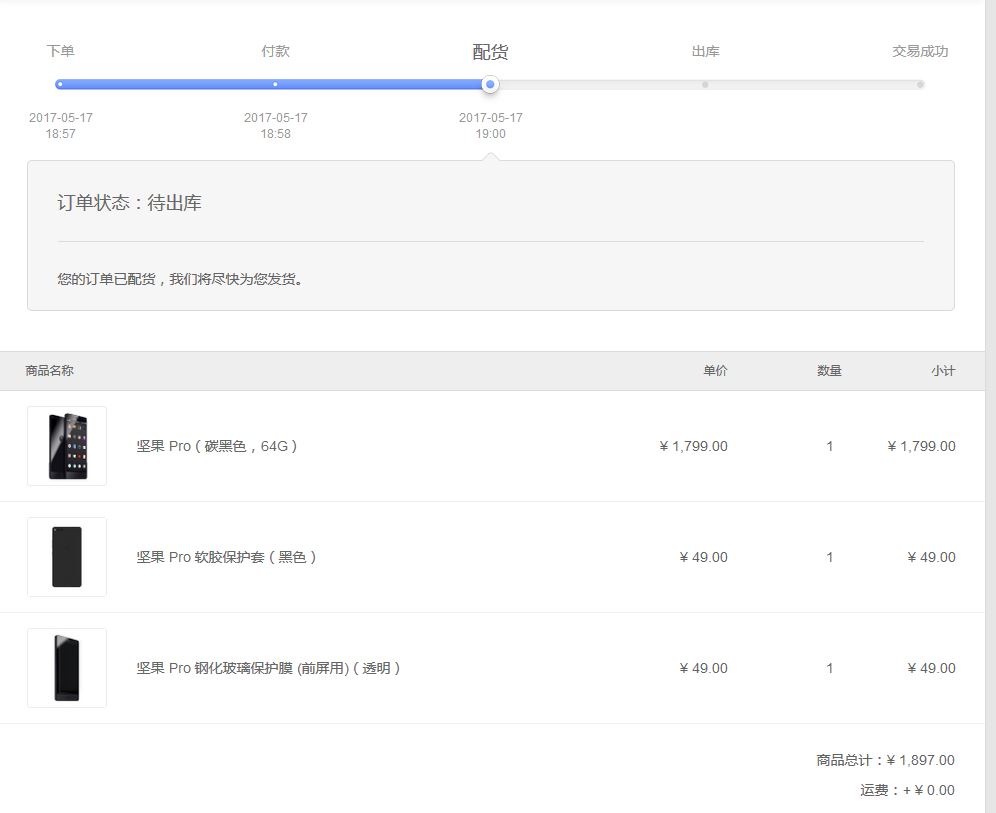Click quantity 1 in 钢化玻璃保护膜 row

point(830,669)
